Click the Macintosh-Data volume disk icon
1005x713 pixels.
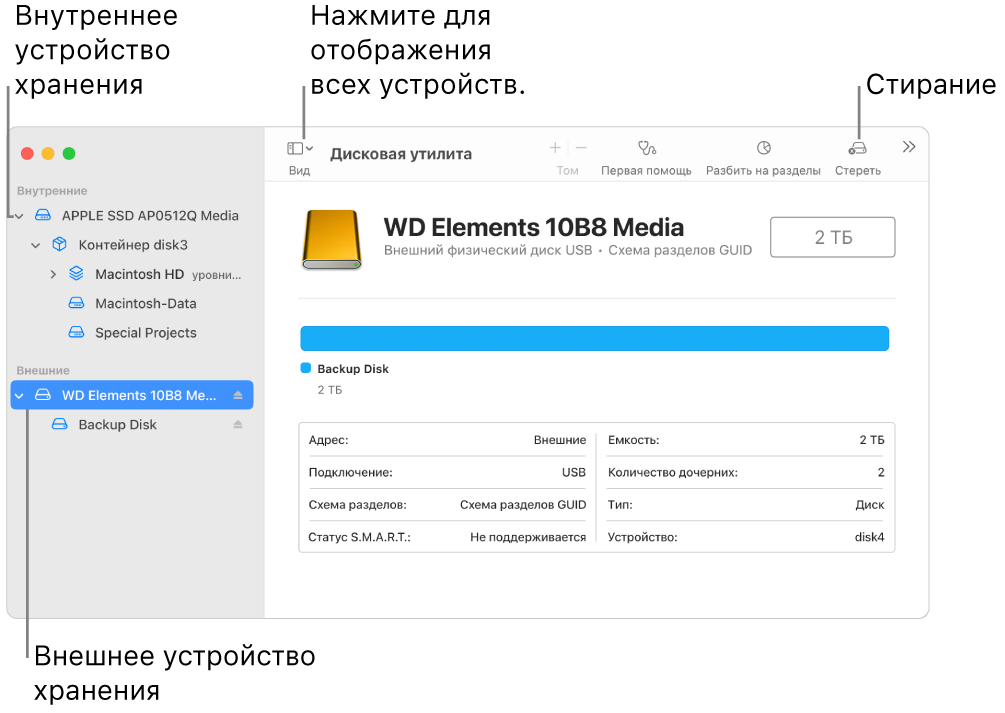[x=76, y=303]
